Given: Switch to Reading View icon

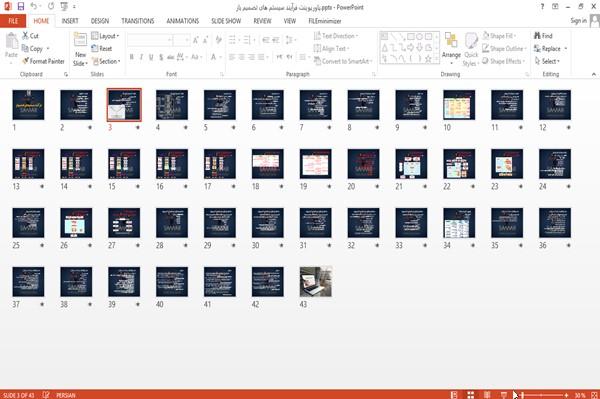Looking at the screenshot, I should 487,395.
